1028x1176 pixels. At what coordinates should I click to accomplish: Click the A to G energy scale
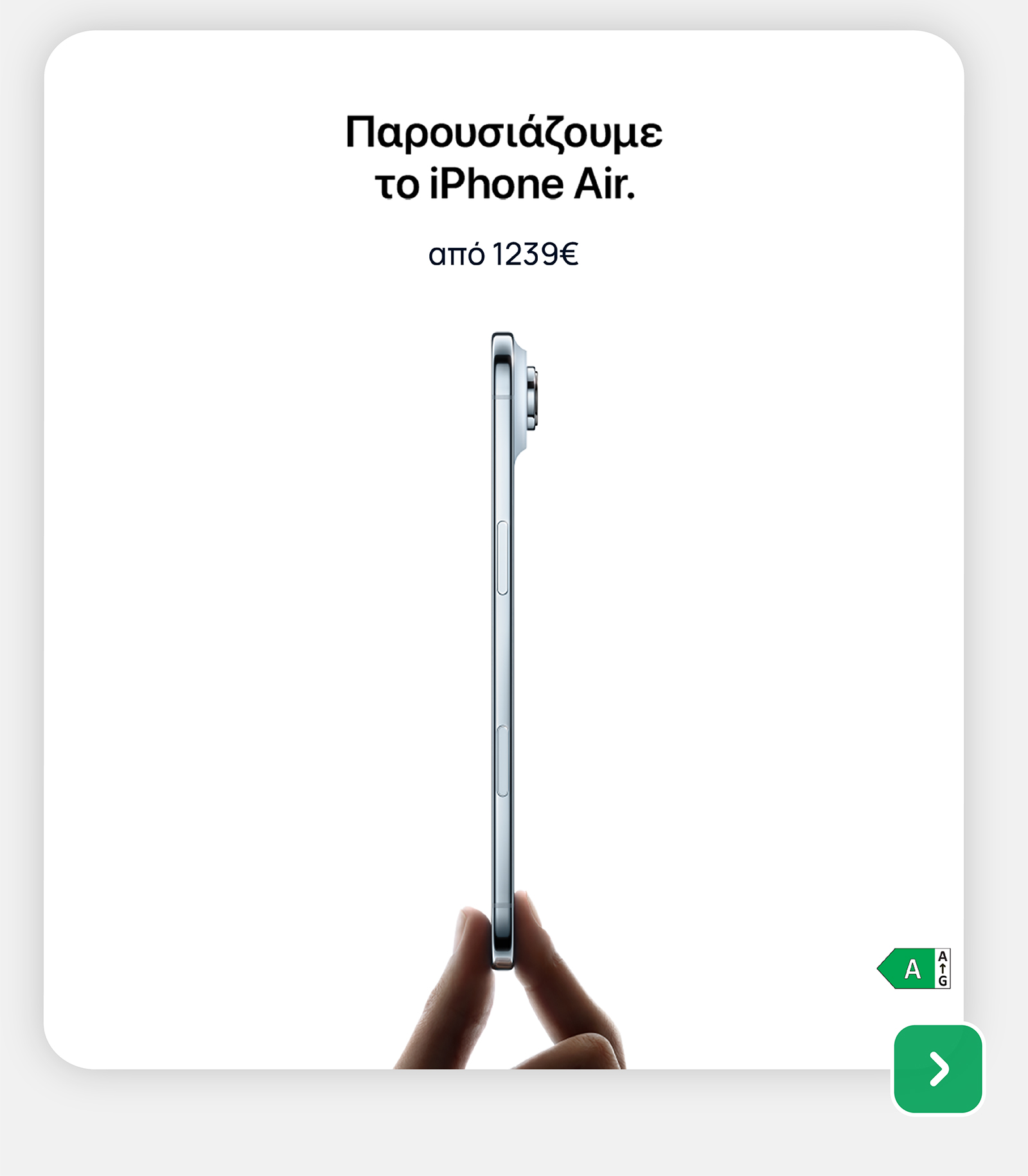point(943,969)
